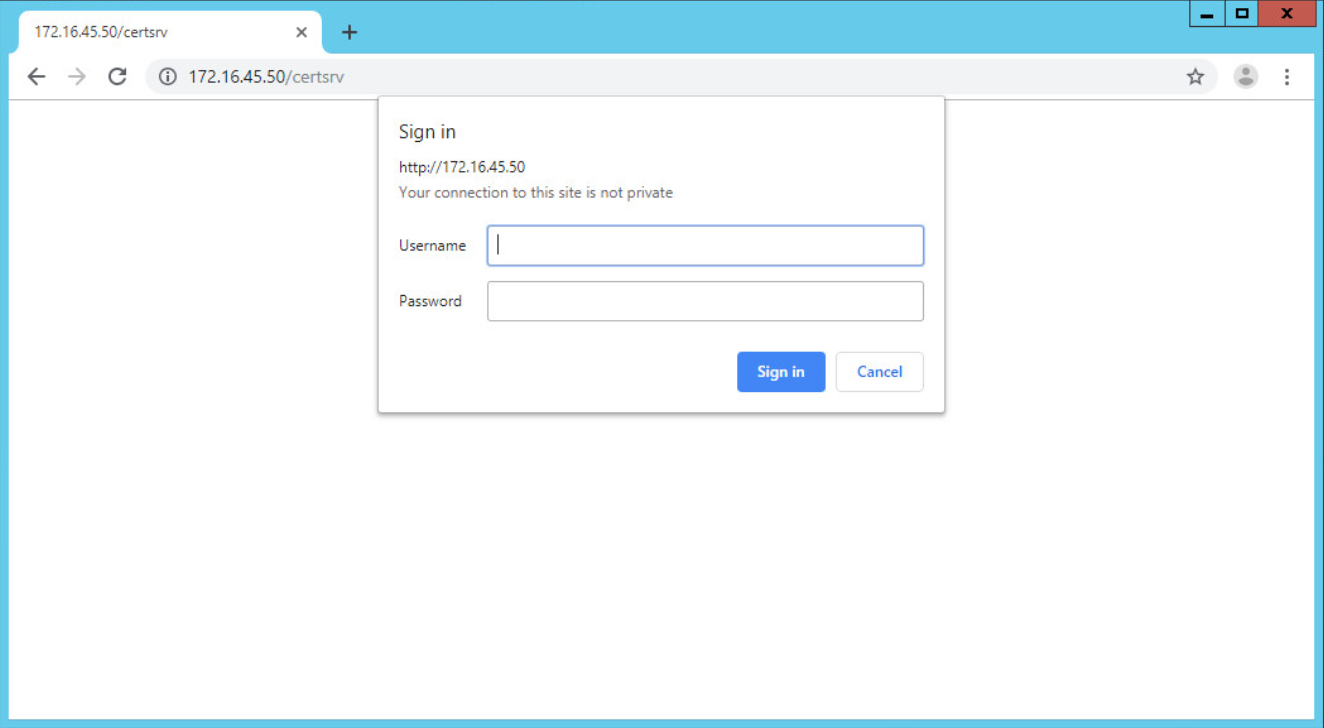Open a new browser tab
The width and height of the screenshot is (1324, 728).
pos(349,32)
